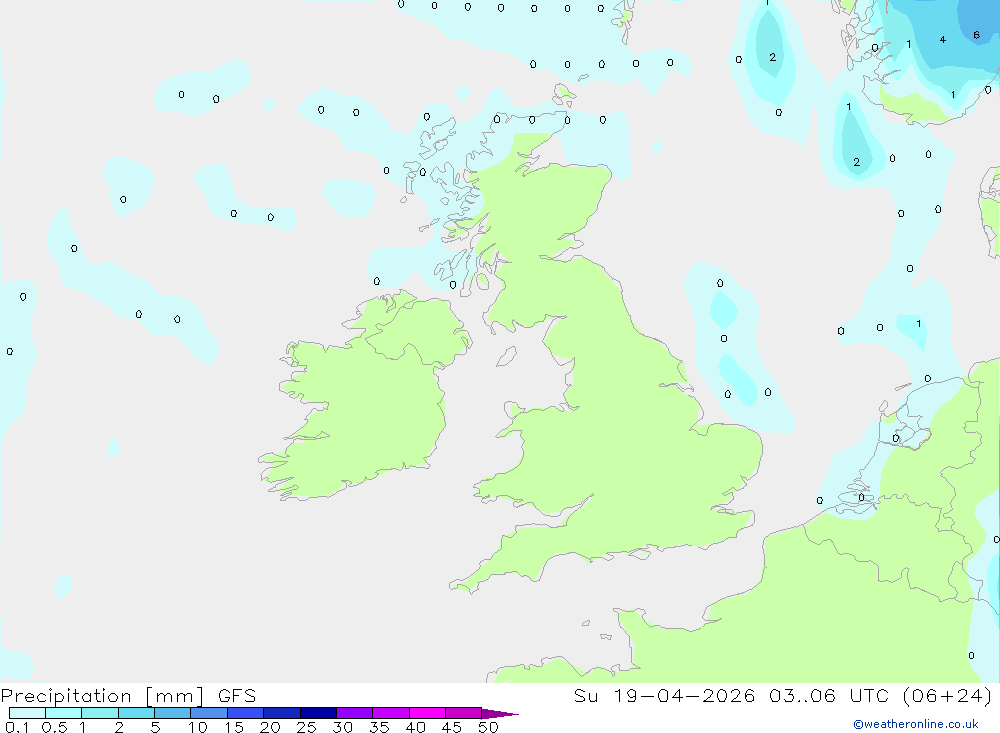Pick the 45–50 mm legend swatch
The width and height of the screenshot is (1000, 733).
[x=464, y=713]
